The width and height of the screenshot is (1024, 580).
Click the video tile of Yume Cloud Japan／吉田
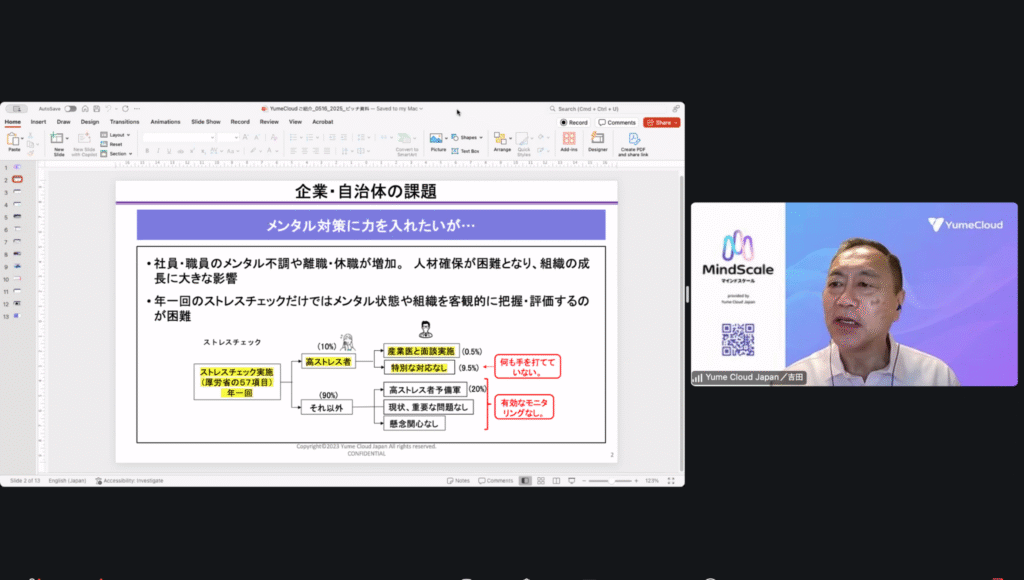click(854, 294)
